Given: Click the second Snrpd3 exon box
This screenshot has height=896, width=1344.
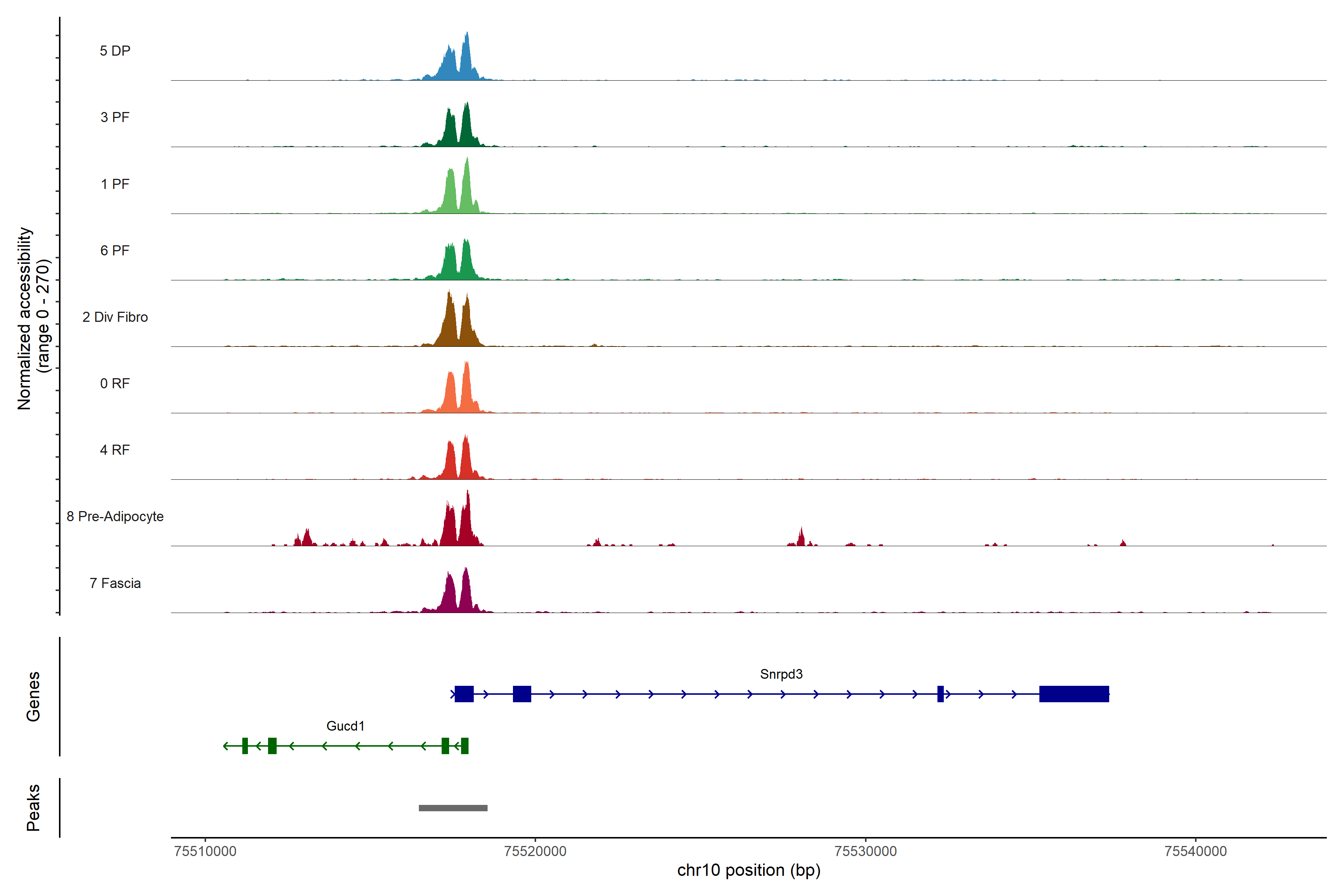Looking at the screenshot, I should [522, 694].
